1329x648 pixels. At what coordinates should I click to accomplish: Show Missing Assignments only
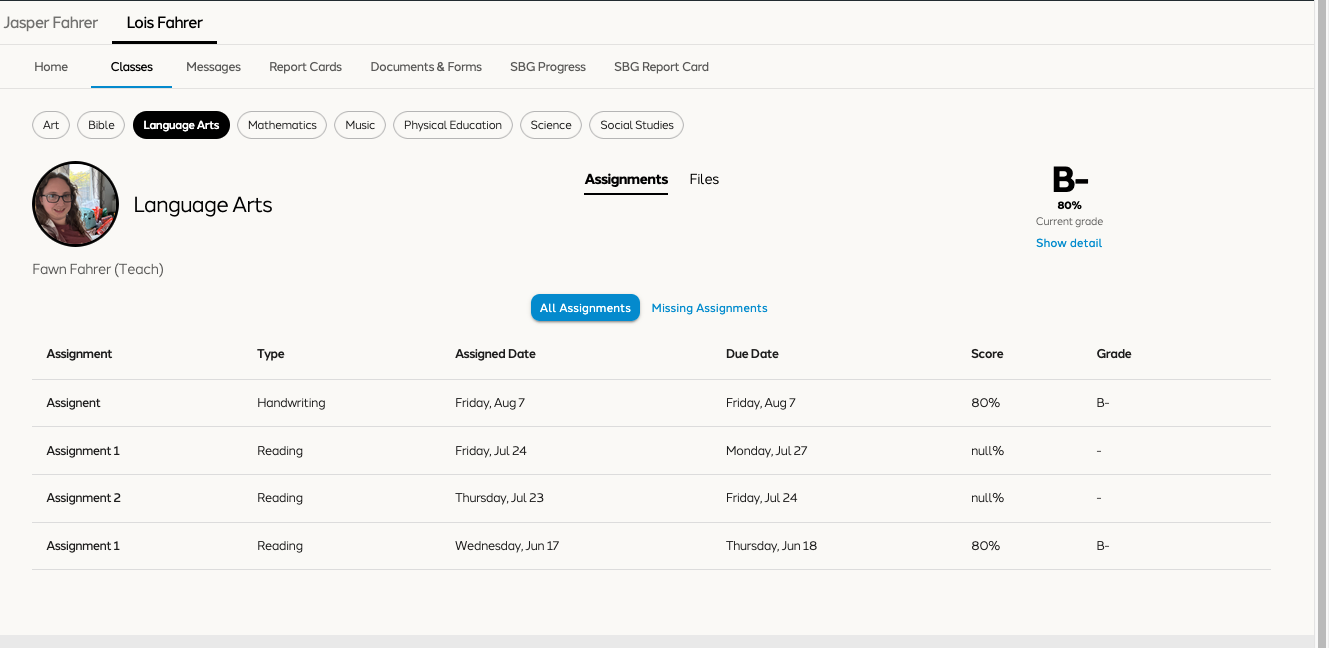(x=709, y=308)
